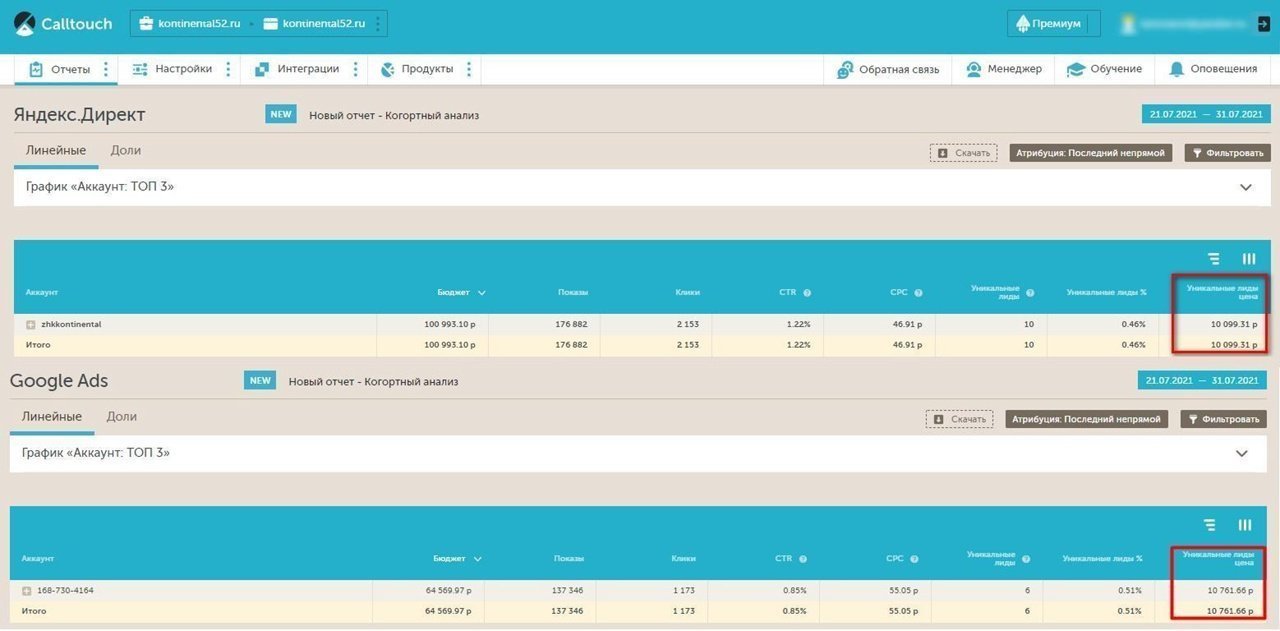
Task: Click columns settings icon in Google Ads table
Action: (x=1244, y=525)
